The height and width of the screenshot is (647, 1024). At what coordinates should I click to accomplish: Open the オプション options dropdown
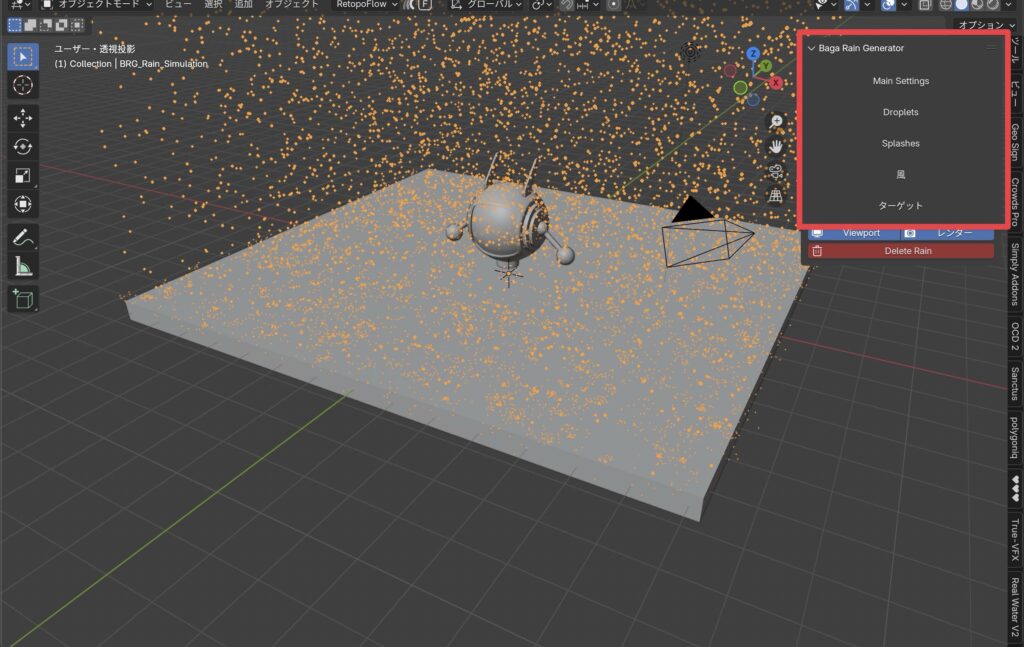(x=986, y=25)
